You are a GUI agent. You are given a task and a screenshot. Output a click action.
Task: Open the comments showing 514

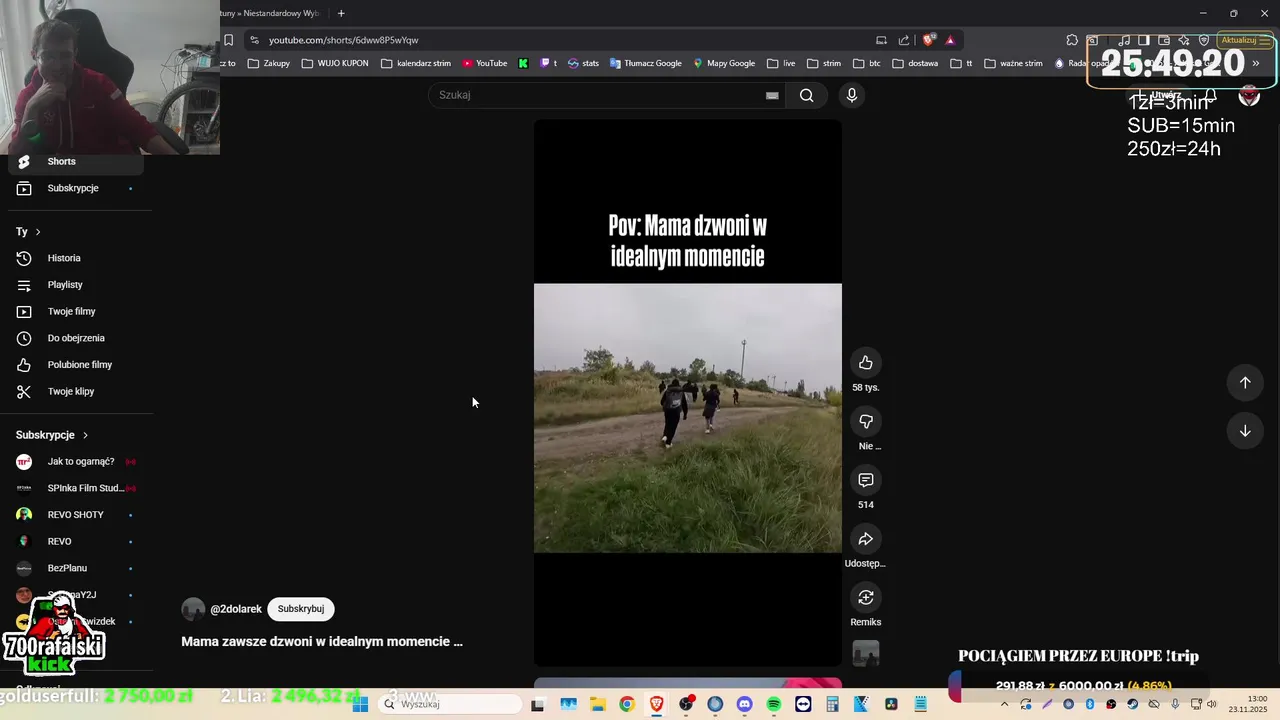pyautogui.click(x=866, y=480)
